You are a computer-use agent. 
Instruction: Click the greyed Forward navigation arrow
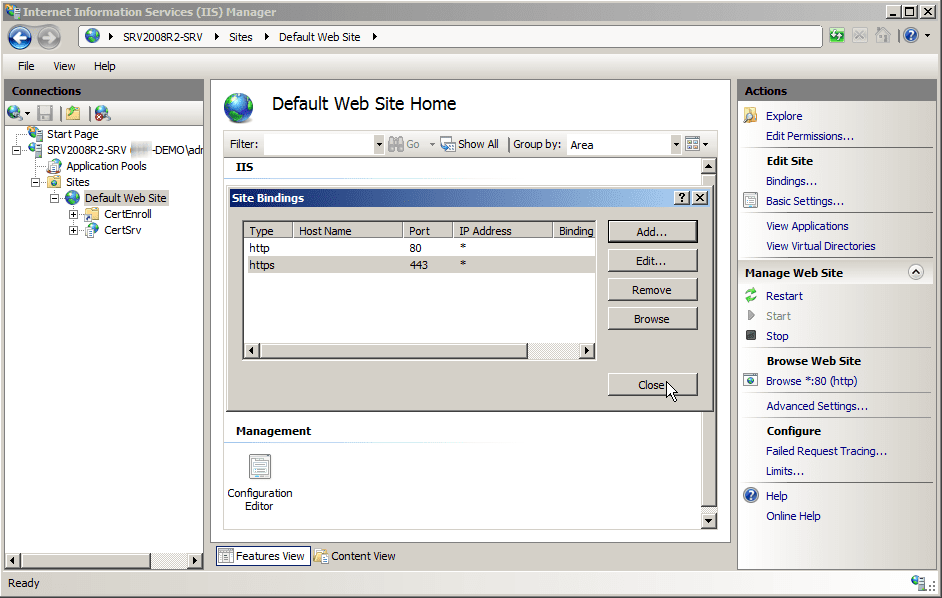[49, 37]
